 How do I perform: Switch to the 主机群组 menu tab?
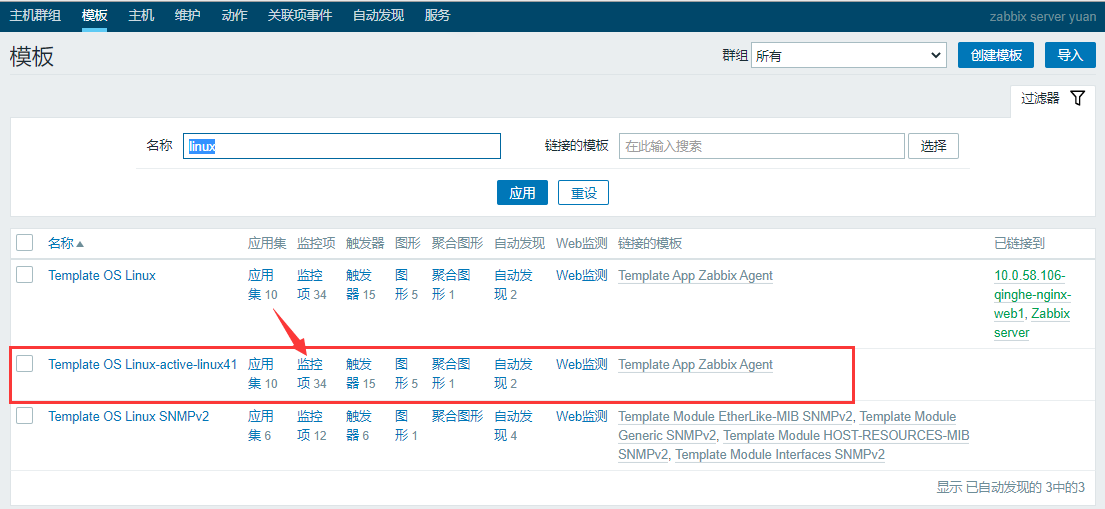coord(35,15)
